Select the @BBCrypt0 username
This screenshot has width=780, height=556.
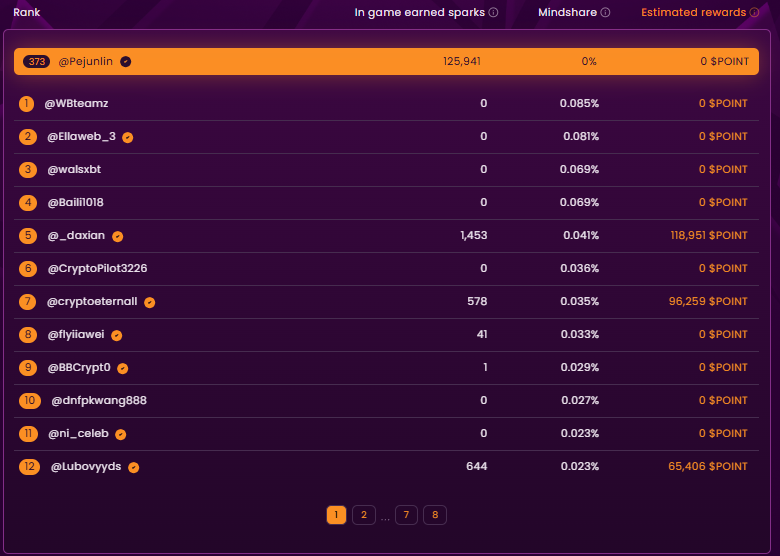tap(79, 368)
